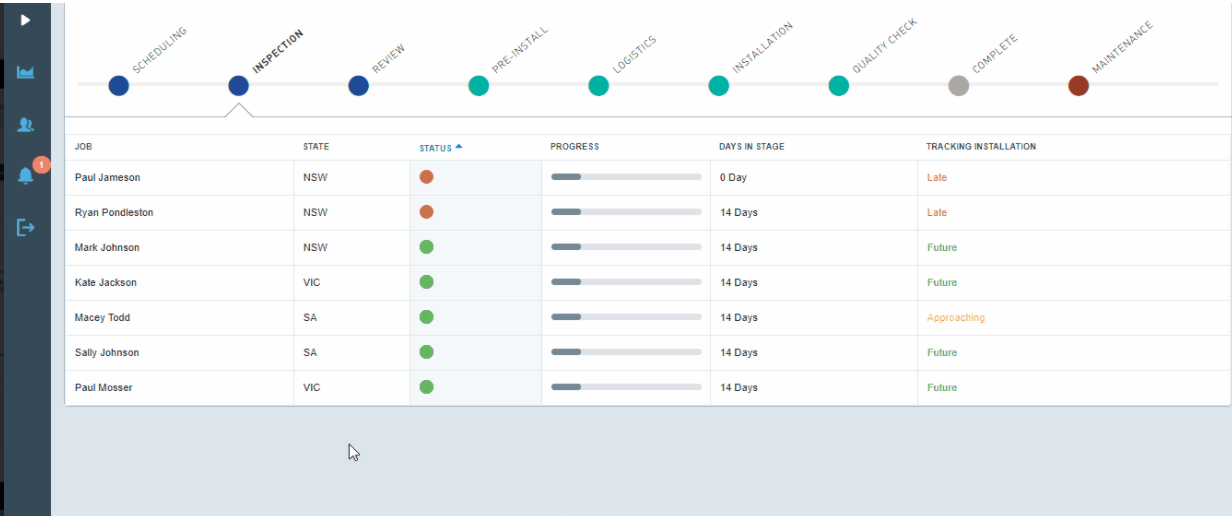
Task: Click the Complete stage label
Action: [x=994, y=54]
